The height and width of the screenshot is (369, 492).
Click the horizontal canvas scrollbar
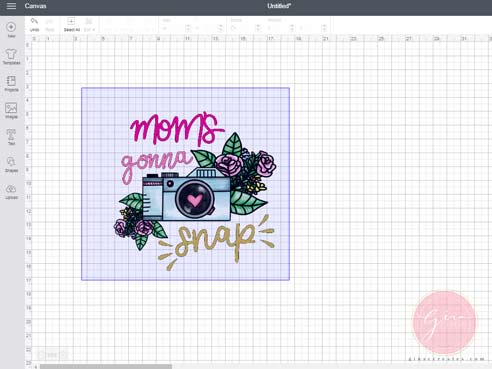[x=106, y=367]
